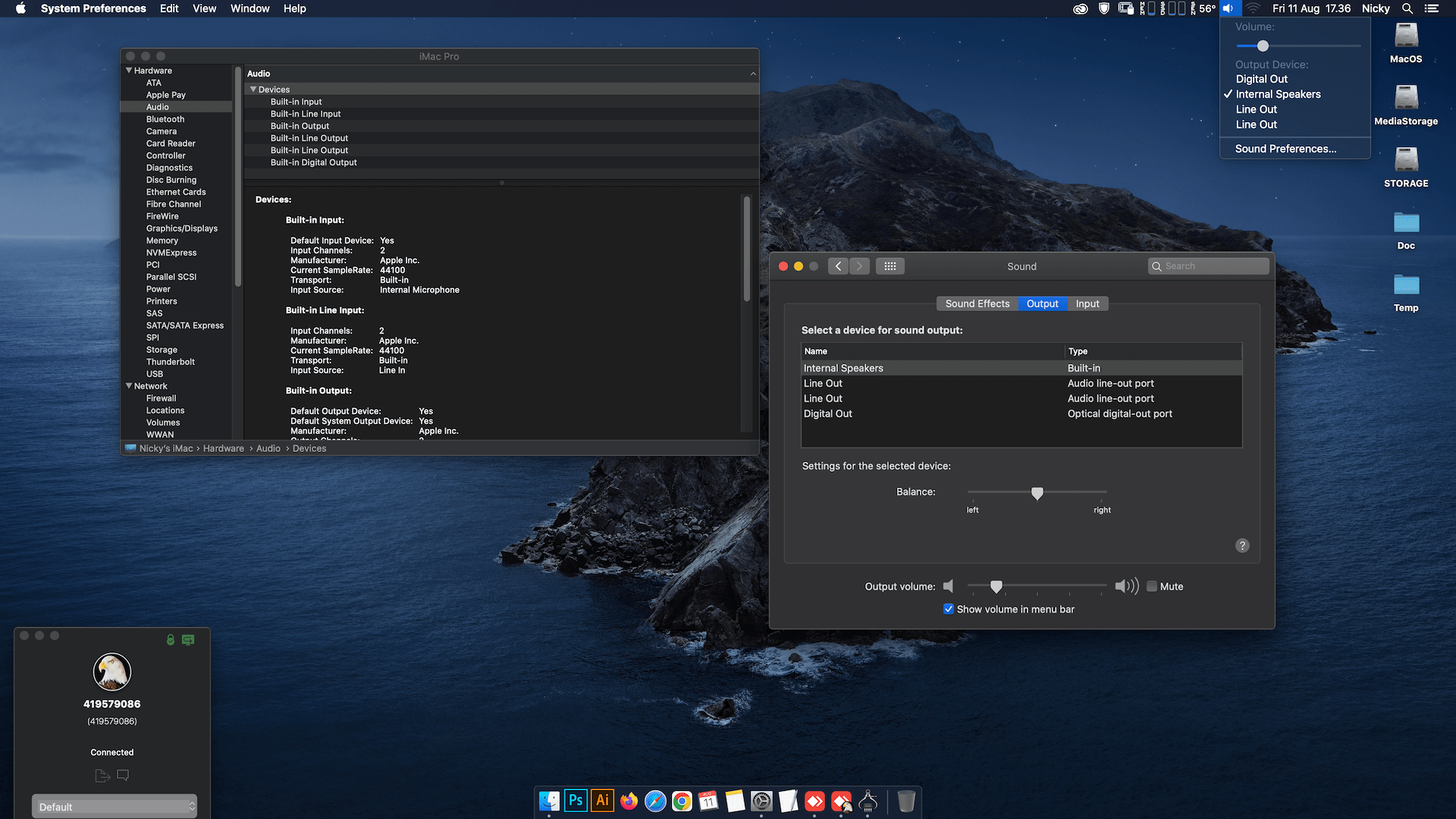Click the Balance slider knob
1456x819 pixels.
point(1037,493)
